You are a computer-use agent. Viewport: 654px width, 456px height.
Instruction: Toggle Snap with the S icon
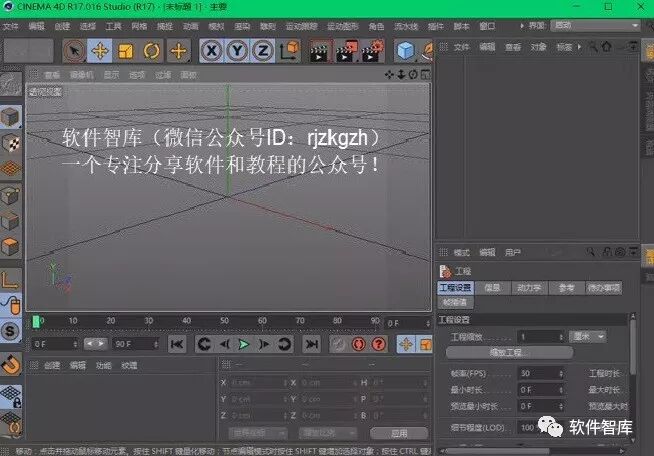click(x=11, y=331)
